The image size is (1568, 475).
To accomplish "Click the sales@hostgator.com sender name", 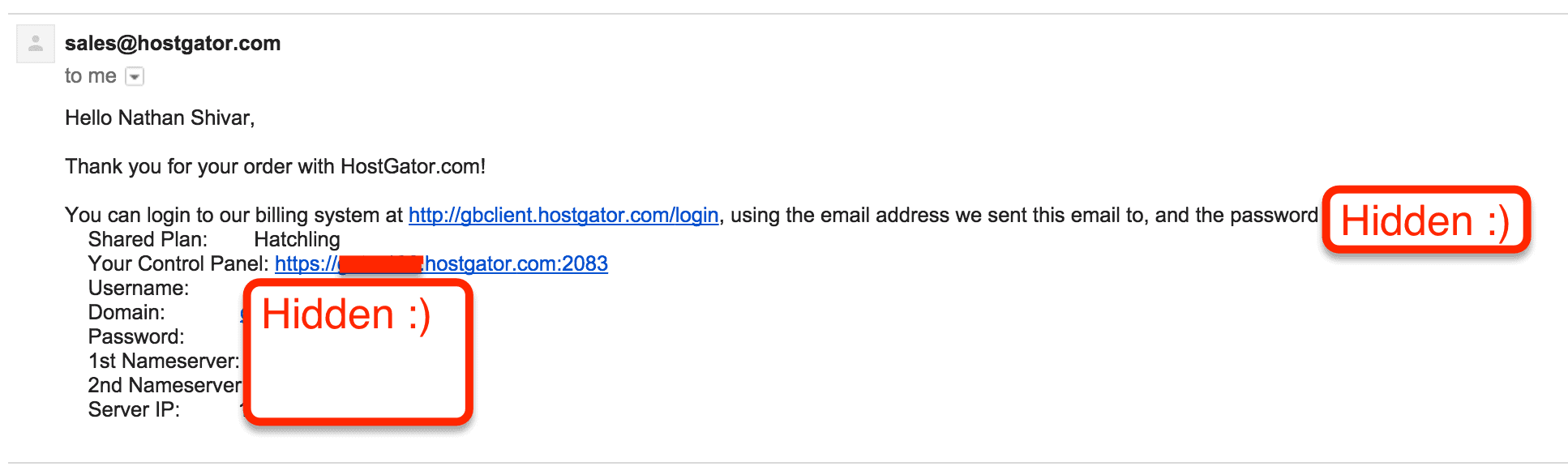I will pyautogui.click(x=173, y=44).
